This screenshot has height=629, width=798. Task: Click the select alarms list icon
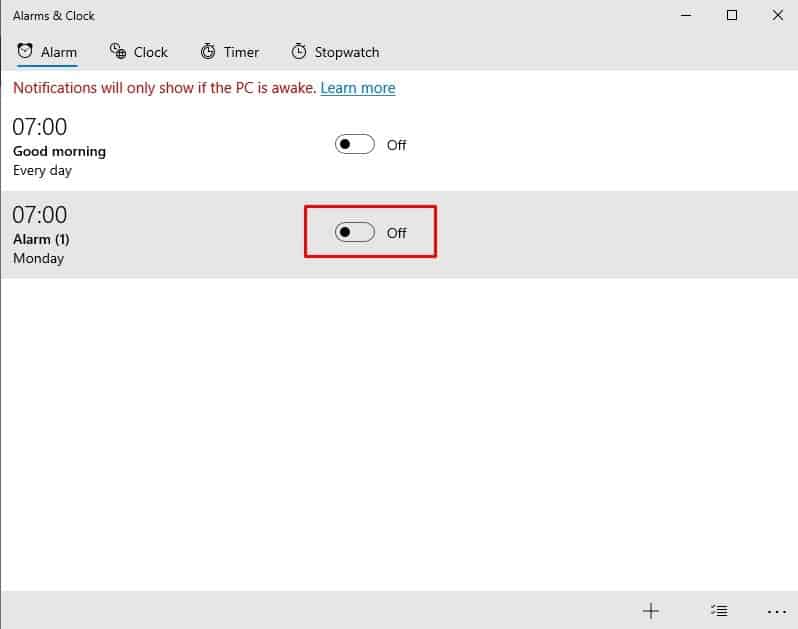(719, 610)
